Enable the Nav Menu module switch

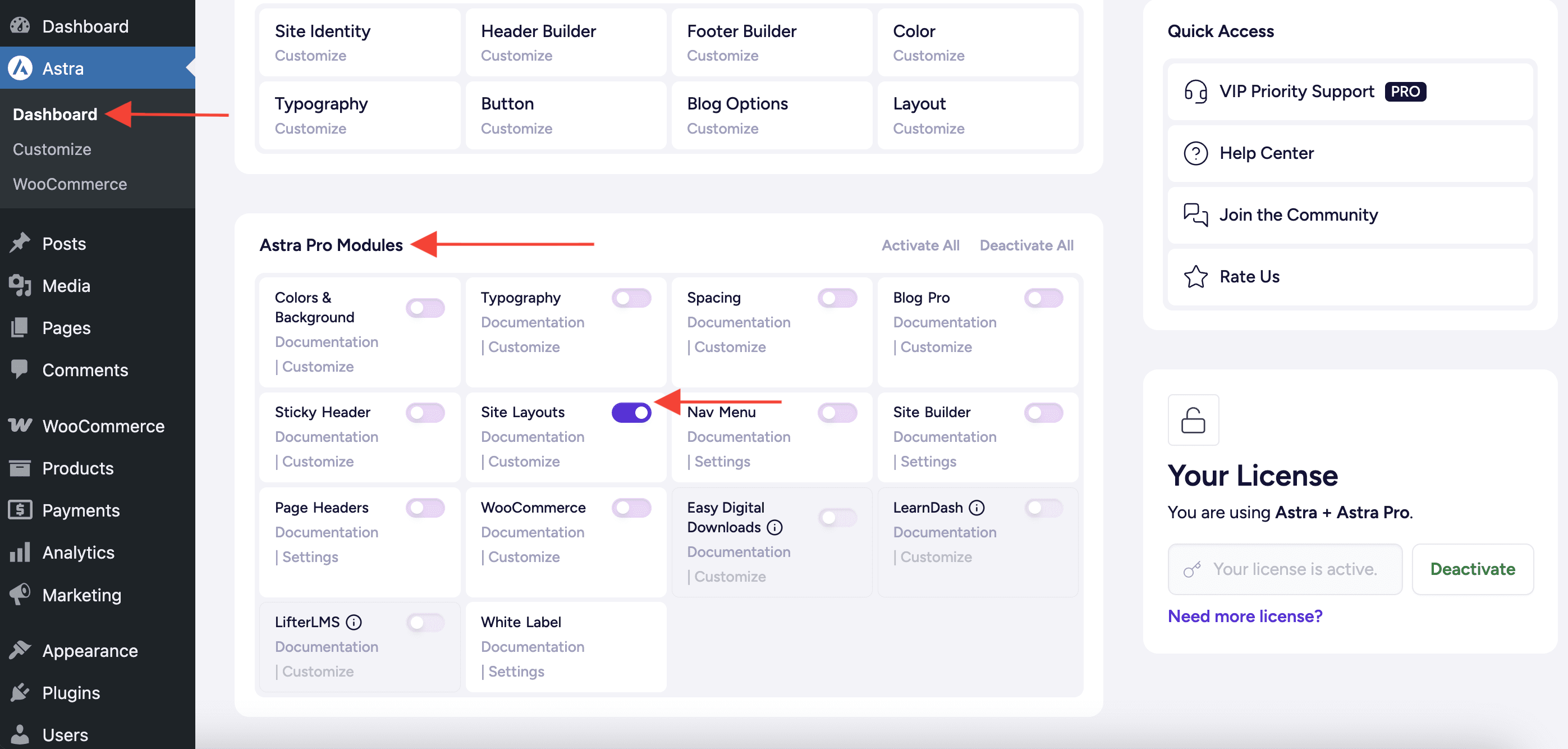tap(837, 412)
